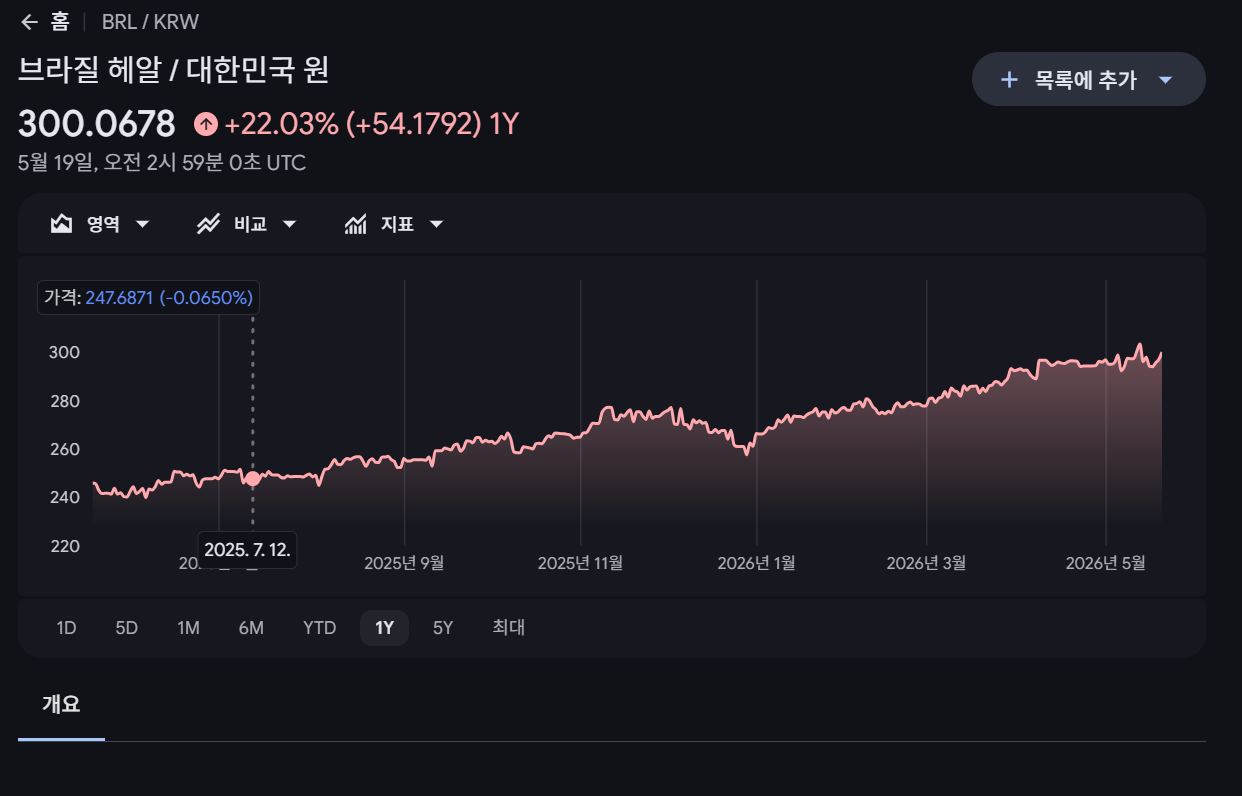Select the 5D time range
The image size is (1242, 796).
[x=126, y=628]
